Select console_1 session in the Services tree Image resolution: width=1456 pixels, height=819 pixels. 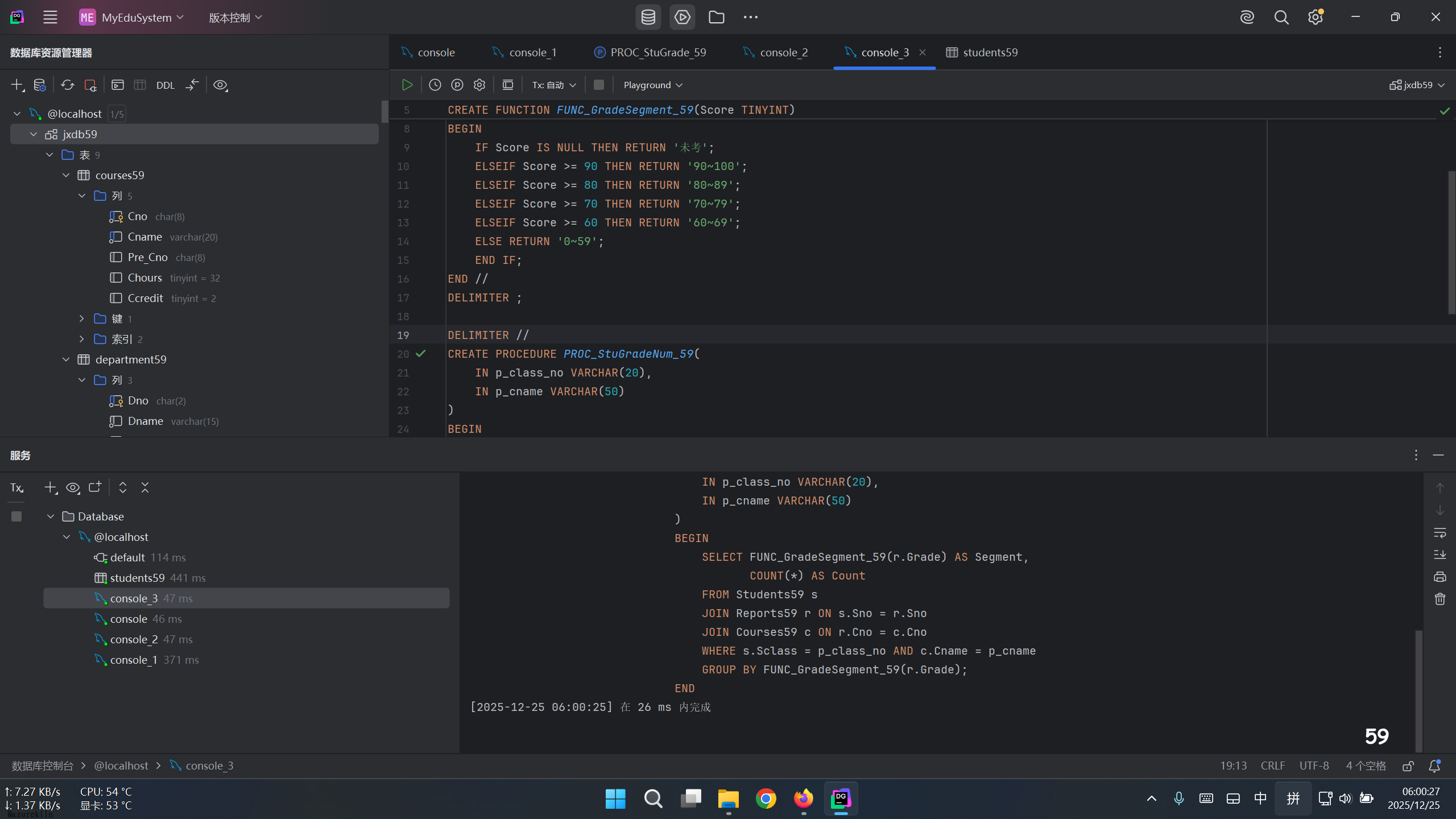(x=133, y=660)
